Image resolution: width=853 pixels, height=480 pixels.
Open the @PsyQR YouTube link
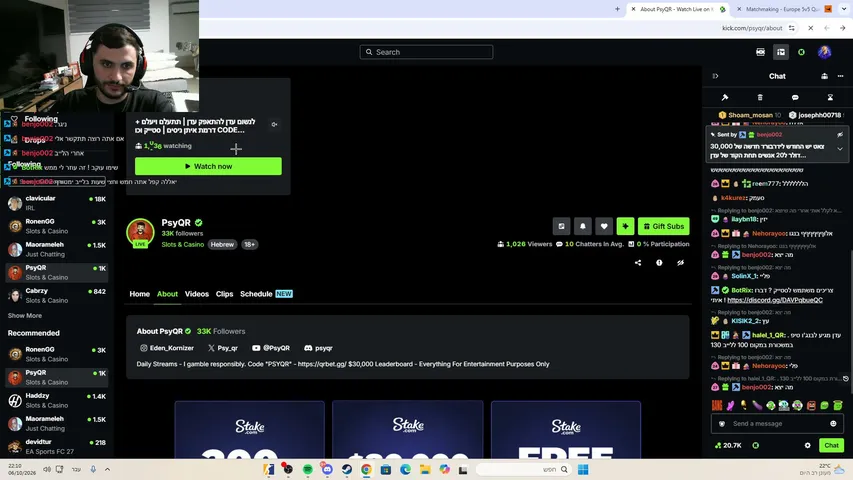coord(270,348)
